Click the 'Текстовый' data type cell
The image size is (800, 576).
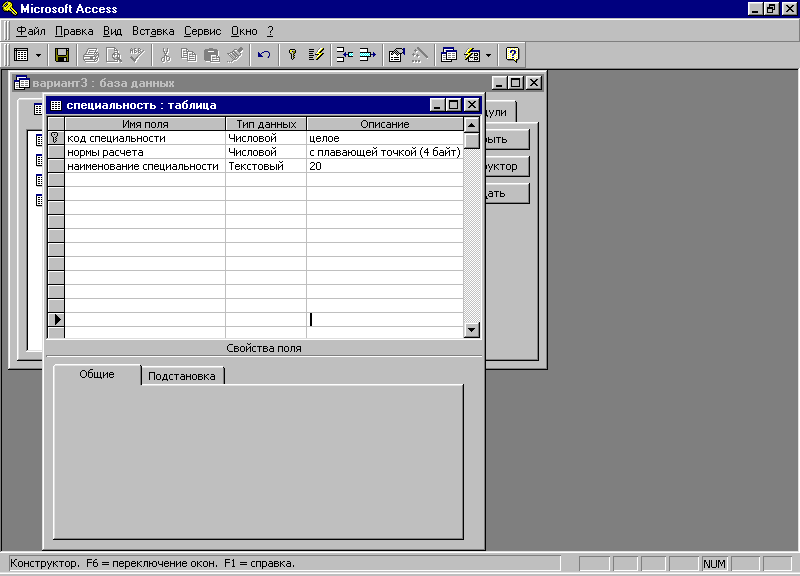266,166
